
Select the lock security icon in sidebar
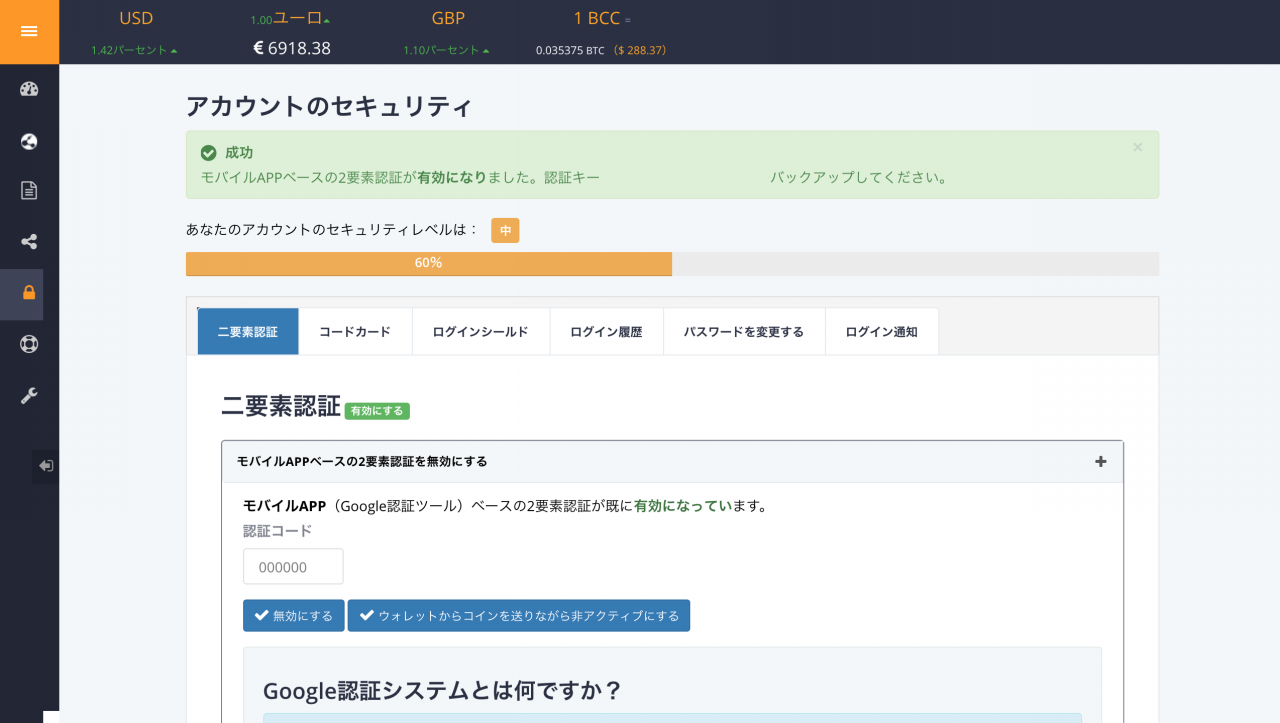click(29, 293)
